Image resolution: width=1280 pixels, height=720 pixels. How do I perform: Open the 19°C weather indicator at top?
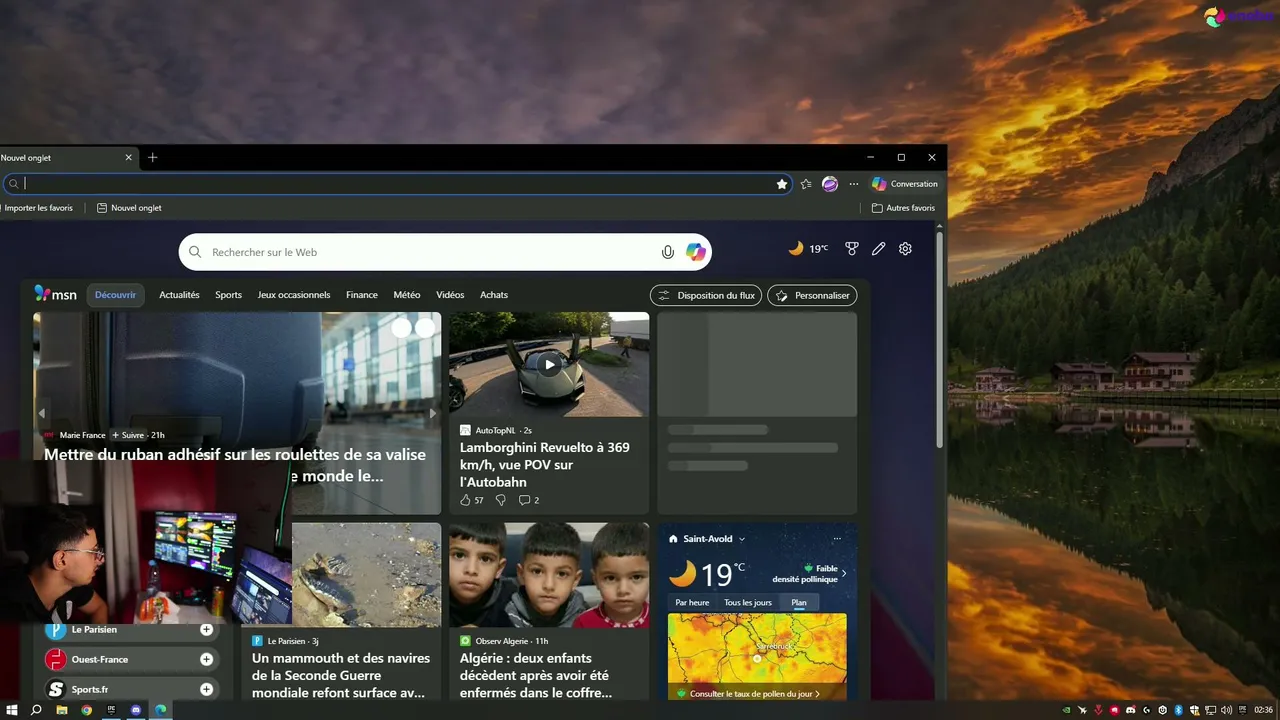808,249
